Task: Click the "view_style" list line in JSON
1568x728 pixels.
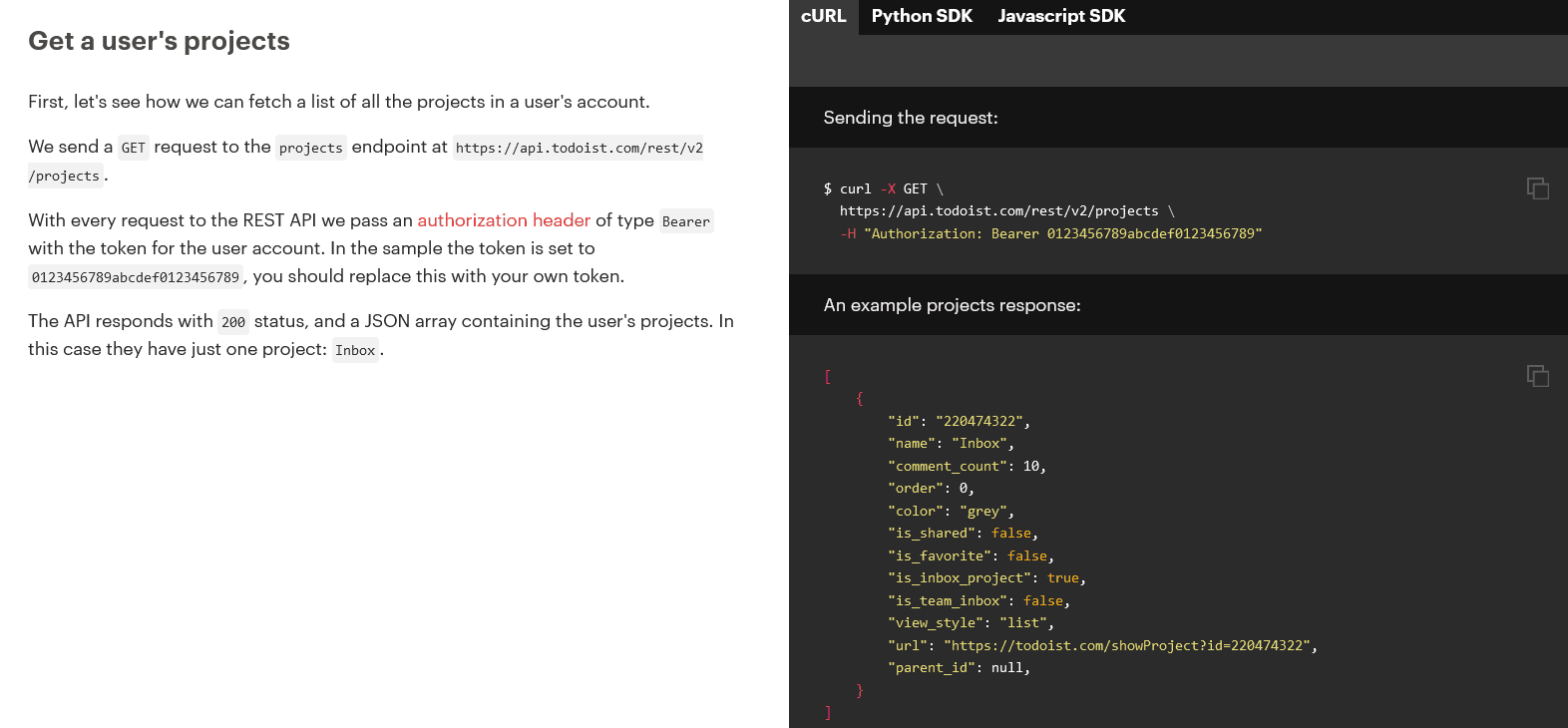Action: (x=970, y=623)
